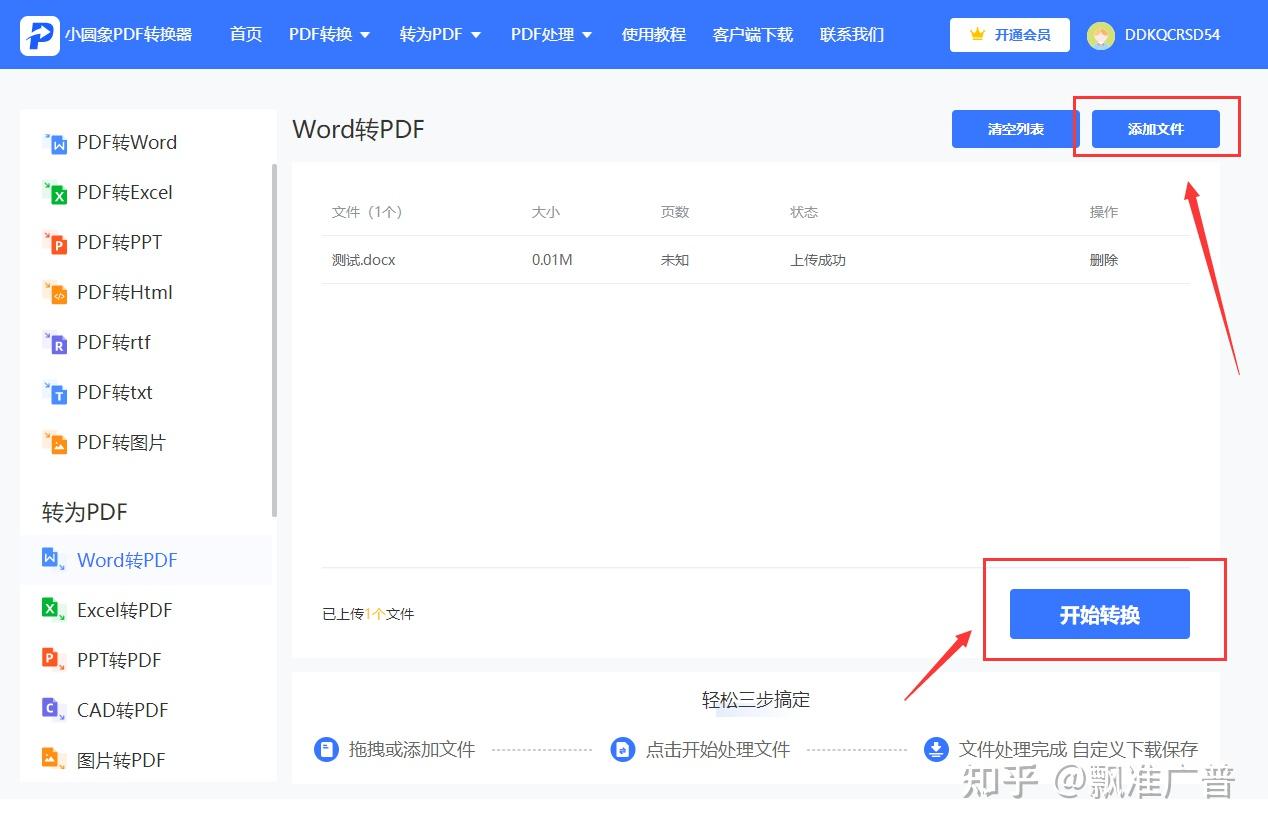The width and height of the screenshot is (1268, 833).
Task: Select the PDF转Excel icon in sidebar
Action: pyautogui.click(x=55, y=193)
